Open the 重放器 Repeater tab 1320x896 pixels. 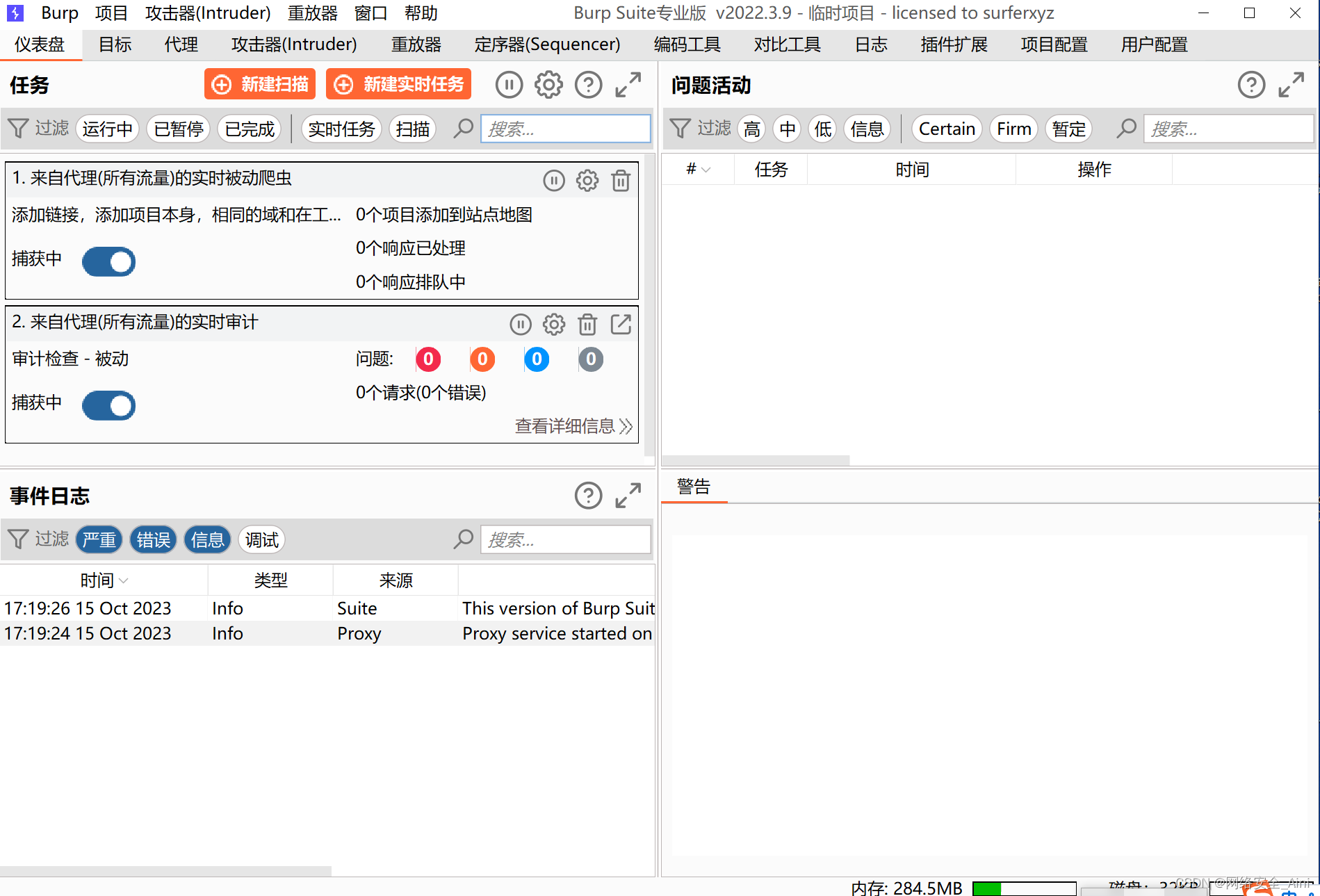416,44
